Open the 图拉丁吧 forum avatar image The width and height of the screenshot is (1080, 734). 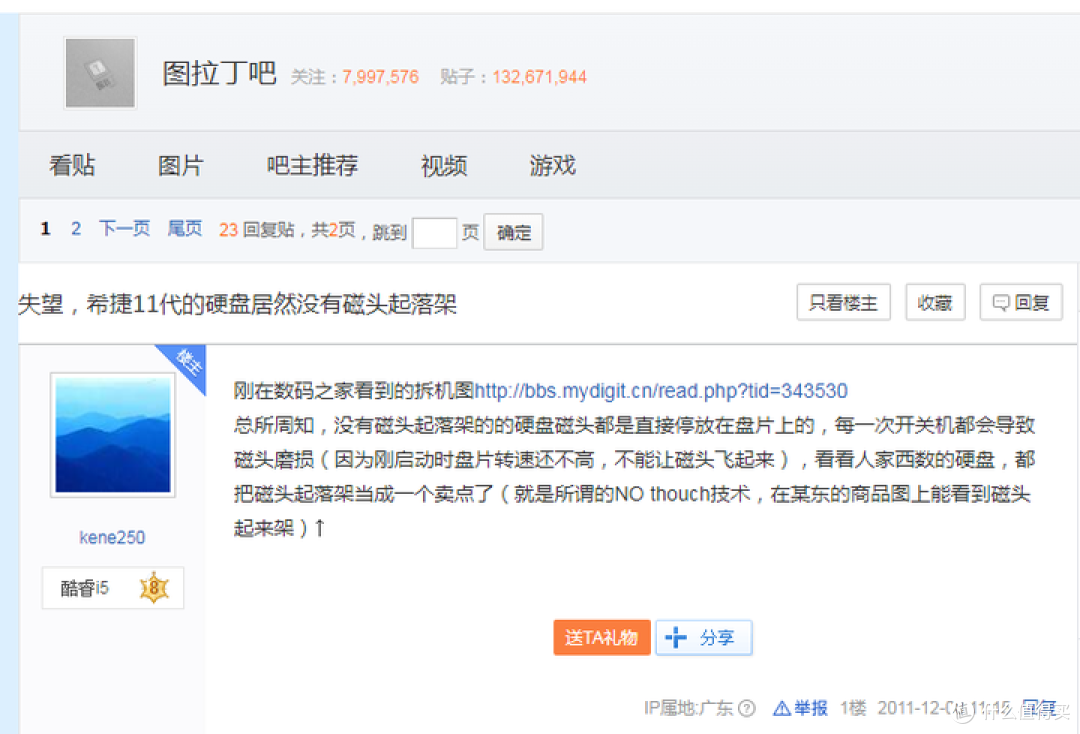(100, 73)
